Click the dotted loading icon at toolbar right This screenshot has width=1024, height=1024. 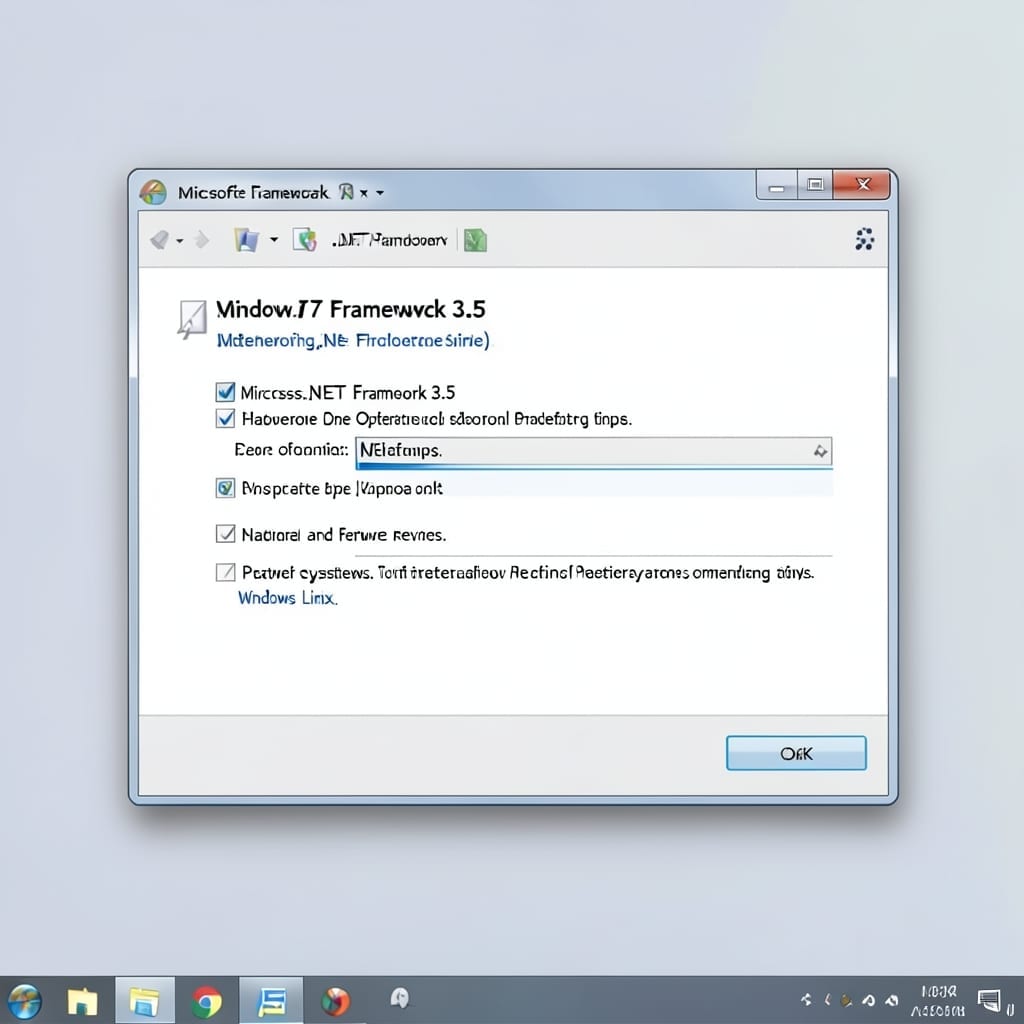(x=865, y=240)
